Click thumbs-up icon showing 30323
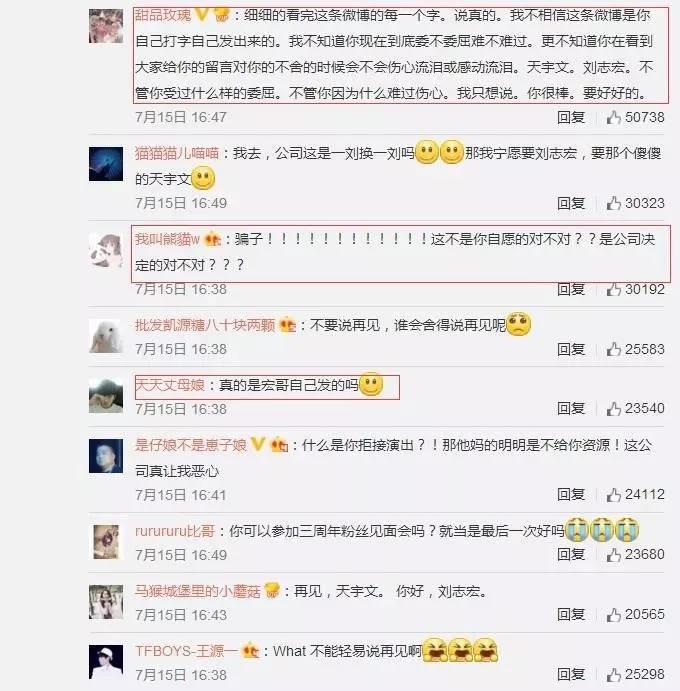 pos(613,203)
